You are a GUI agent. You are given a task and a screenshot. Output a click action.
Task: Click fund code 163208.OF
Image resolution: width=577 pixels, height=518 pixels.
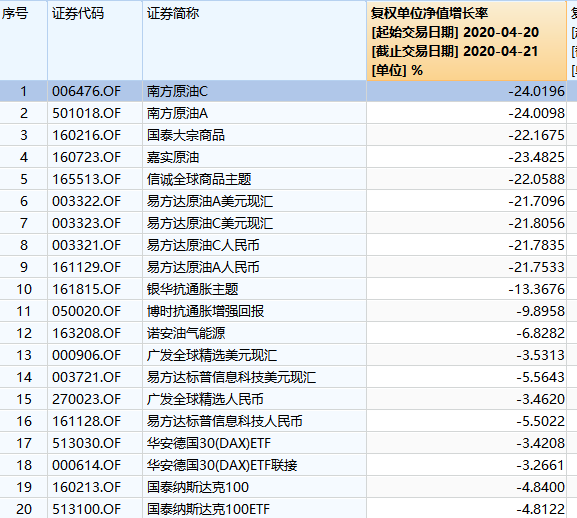coord(86,333)
